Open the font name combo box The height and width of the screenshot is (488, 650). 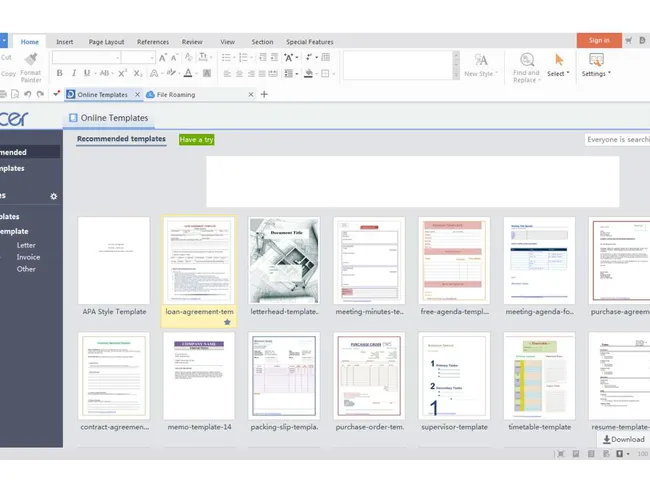pyautogui.click(x=102, y=58)
